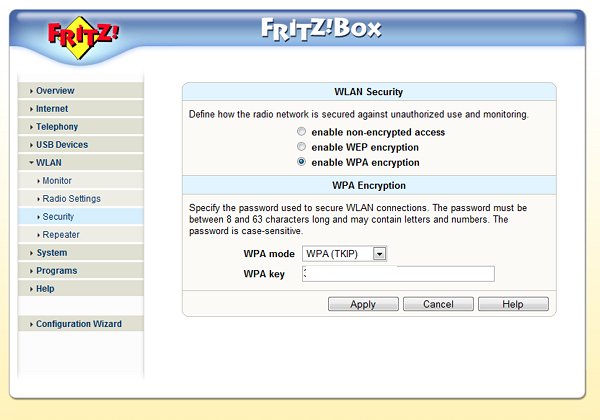Launch the Configuration Wizard
The width and height of the screenshot is (600, 420).
[x=78, y=324]
